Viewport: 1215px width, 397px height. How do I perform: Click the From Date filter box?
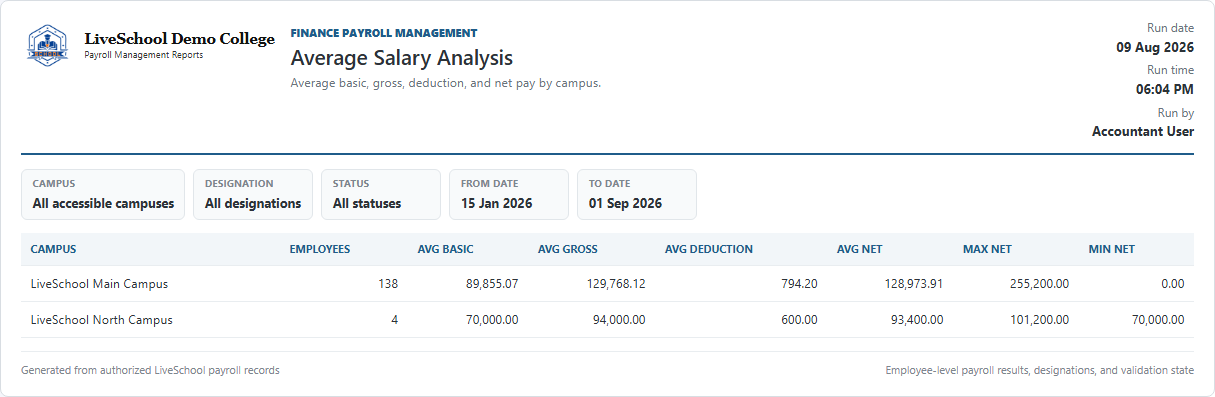pyautogui.click(x=509, y=195)
